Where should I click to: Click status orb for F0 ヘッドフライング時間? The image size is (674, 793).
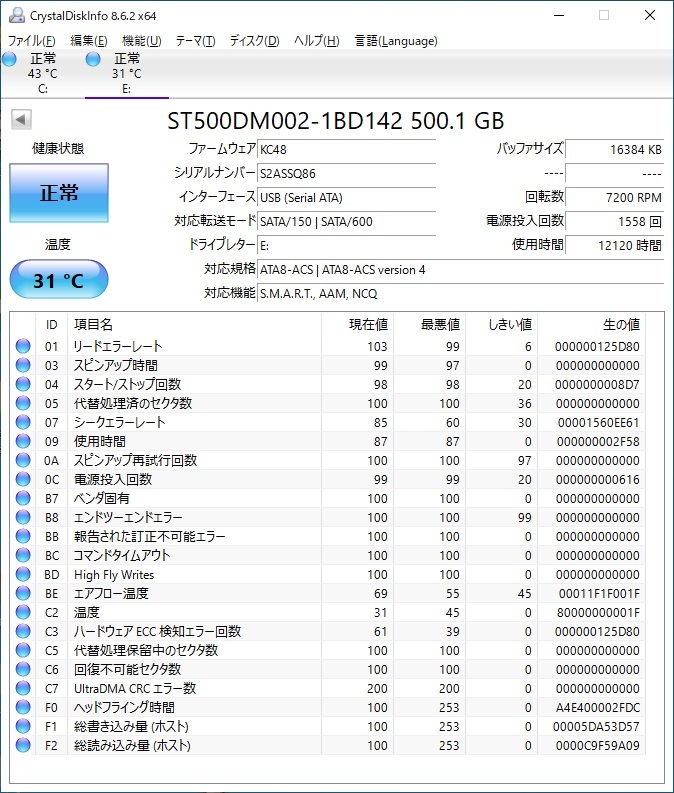(x=23, y=707)
